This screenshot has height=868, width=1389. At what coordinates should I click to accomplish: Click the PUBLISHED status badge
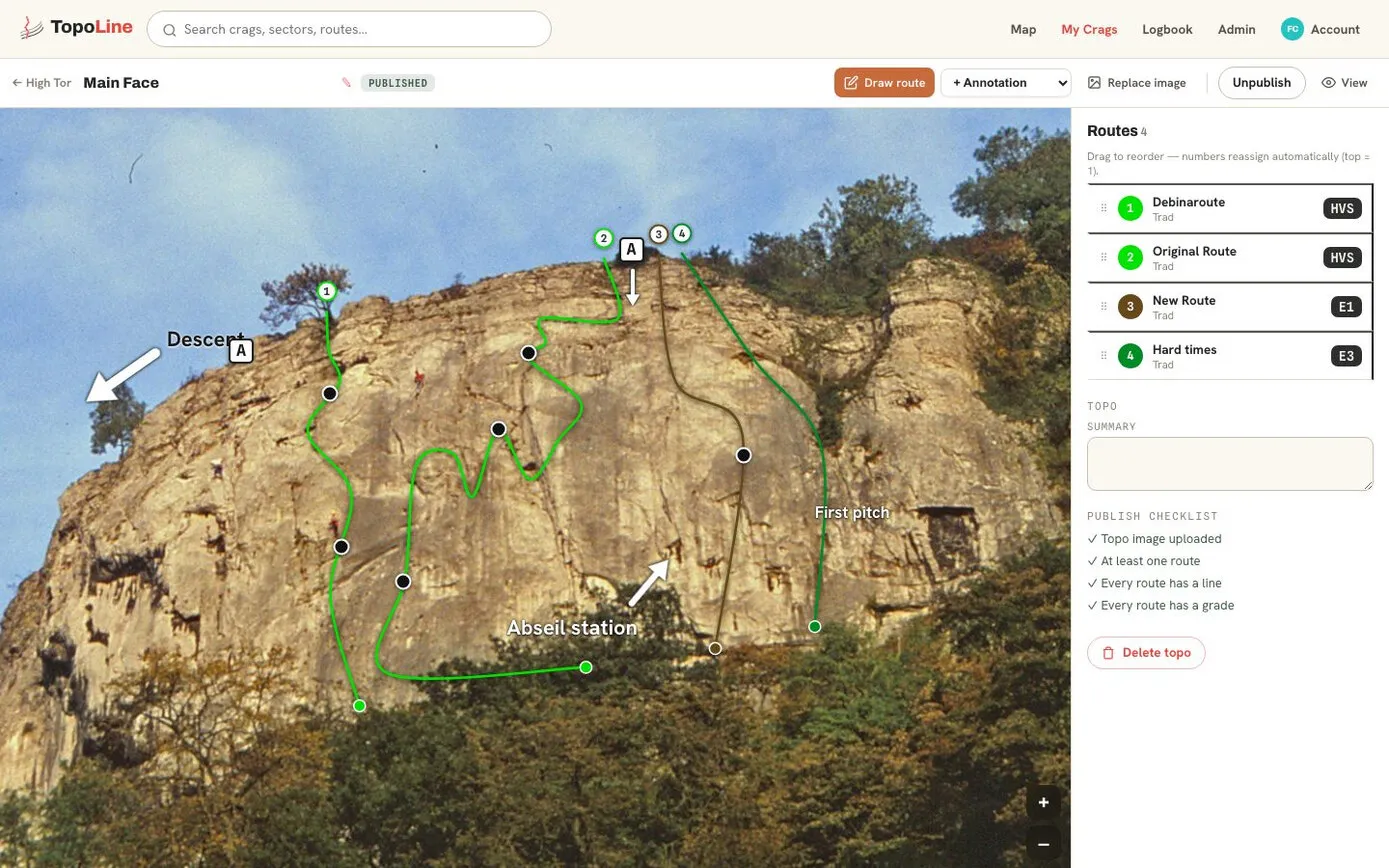coord(397,83)
